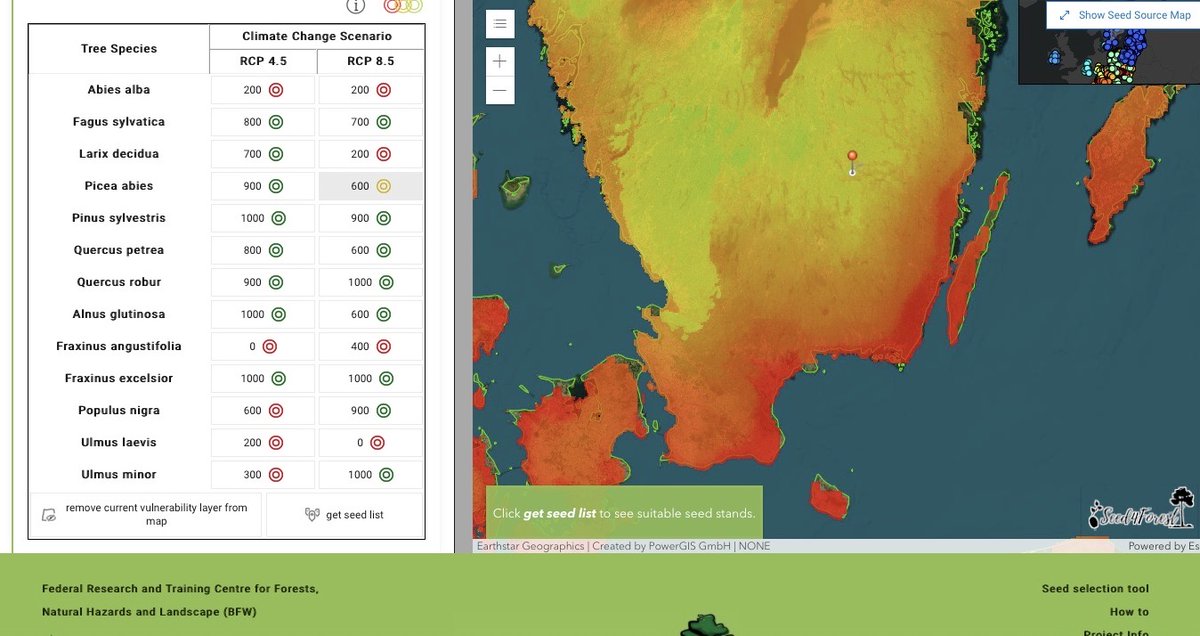Remove current vulnerability layer from map

point(146,515)
